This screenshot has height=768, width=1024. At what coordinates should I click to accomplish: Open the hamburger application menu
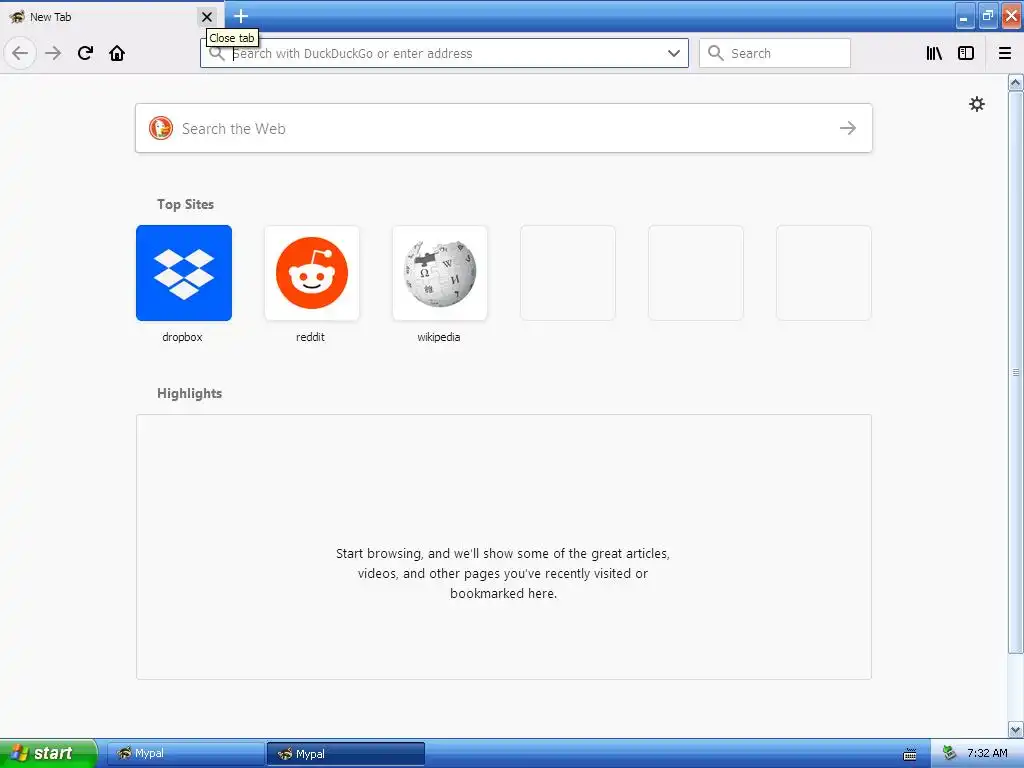click(1005, 53)
